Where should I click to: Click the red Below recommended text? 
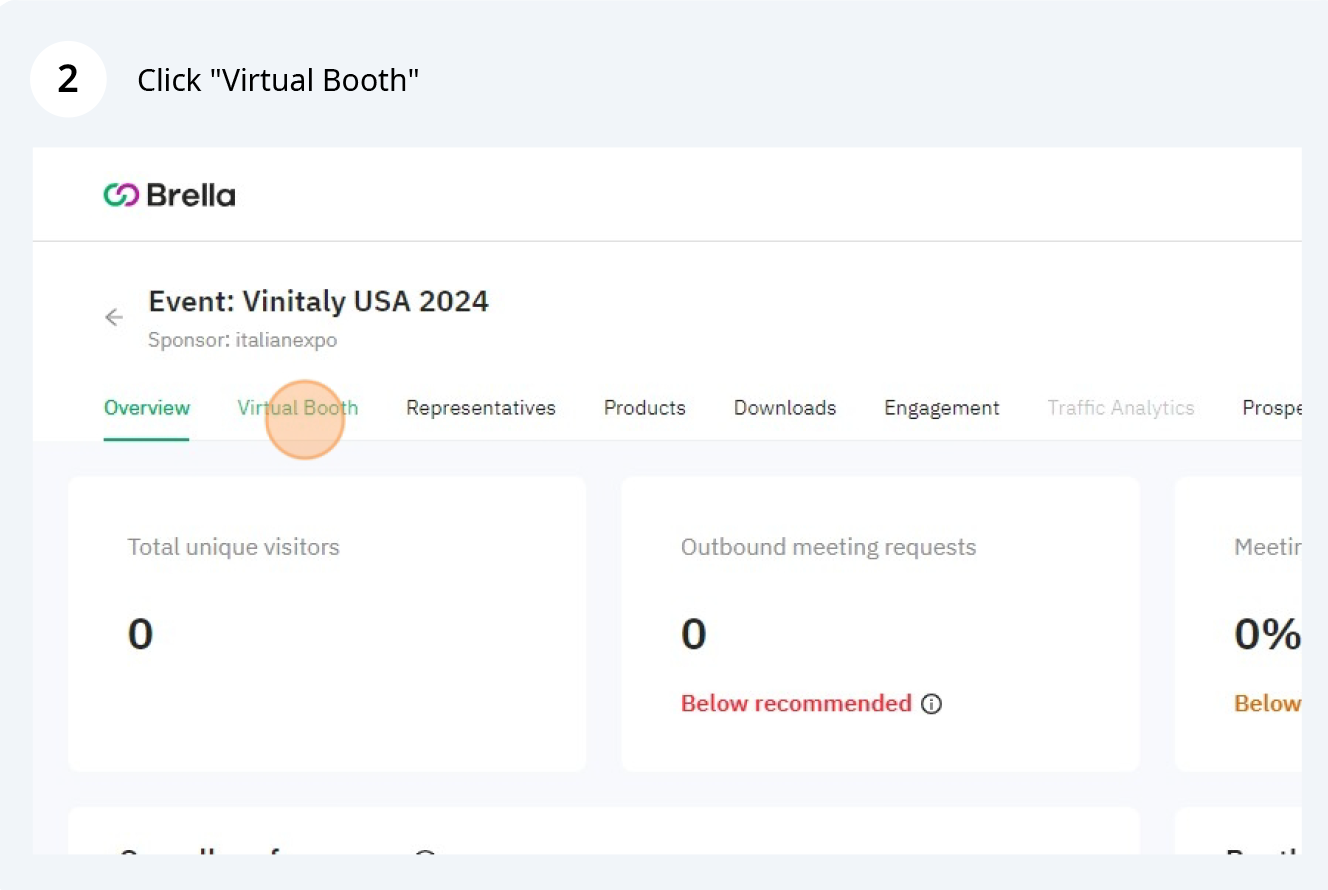point(796,704)
